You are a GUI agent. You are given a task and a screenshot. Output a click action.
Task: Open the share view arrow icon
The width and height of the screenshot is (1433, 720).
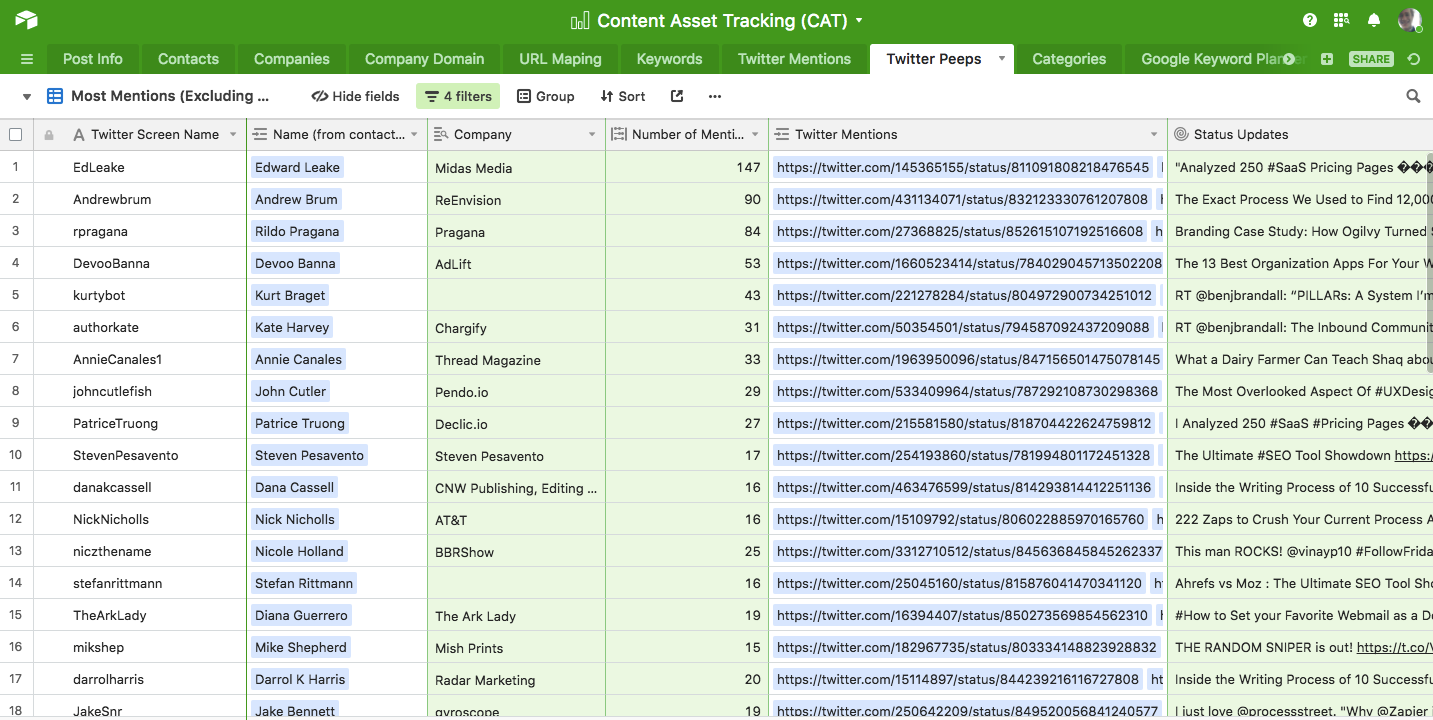coord(677,96)
